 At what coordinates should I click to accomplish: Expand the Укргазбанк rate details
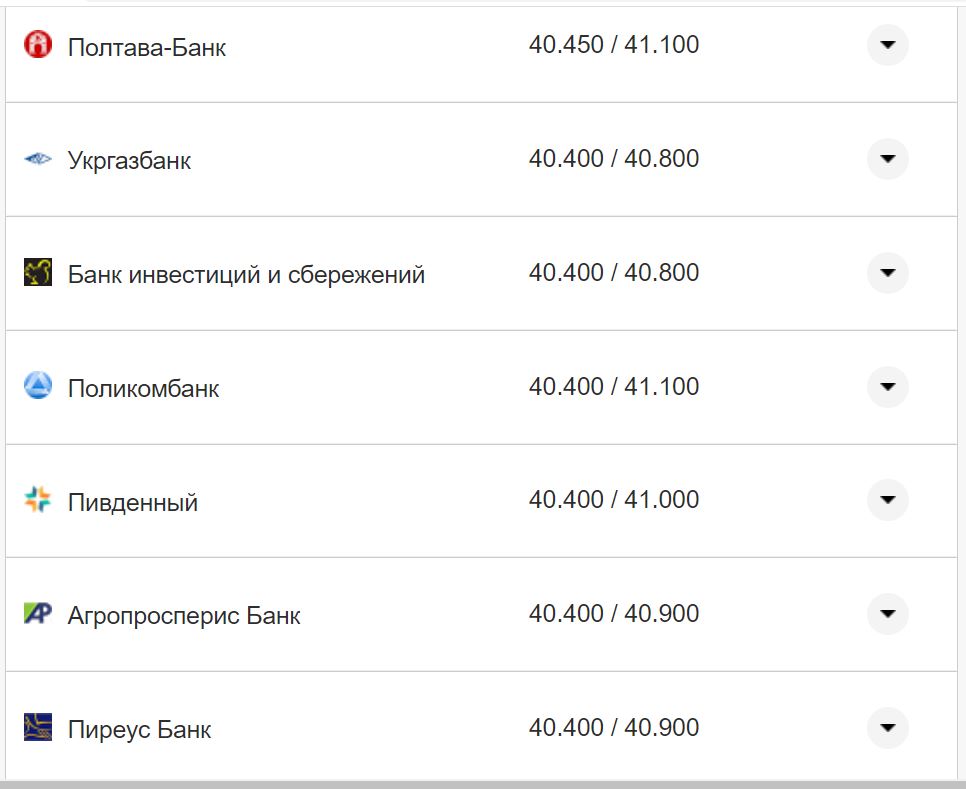[886, 159]
